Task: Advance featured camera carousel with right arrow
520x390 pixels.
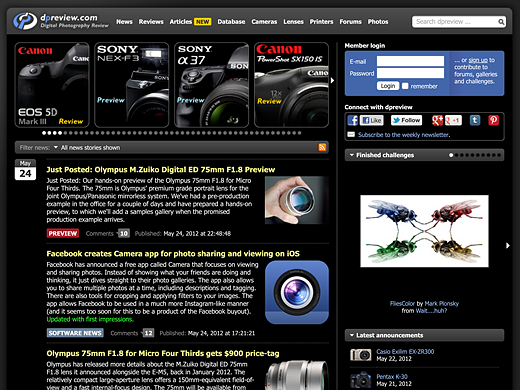Action: [x=332, y=80]
